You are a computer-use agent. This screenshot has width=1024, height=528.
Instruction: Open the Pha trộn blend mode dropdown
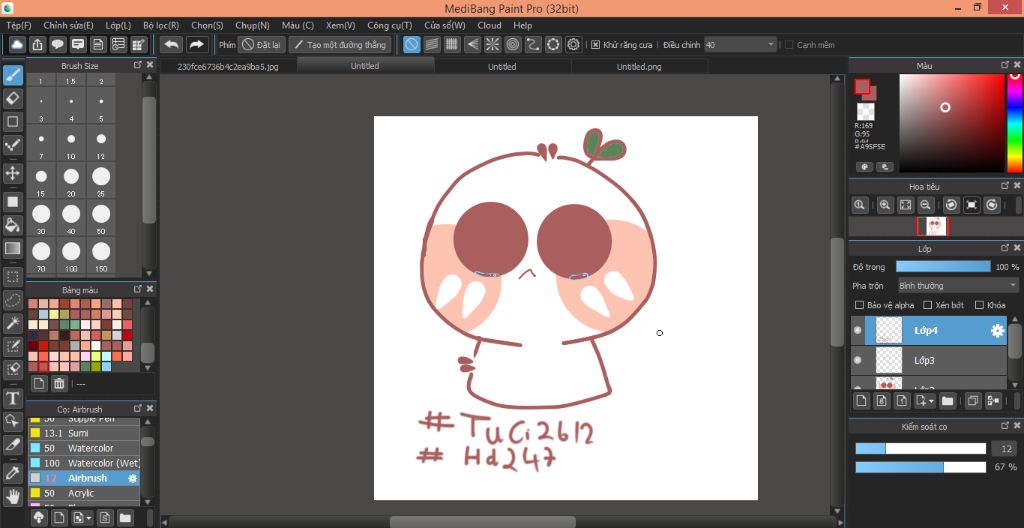click(956, 286)
